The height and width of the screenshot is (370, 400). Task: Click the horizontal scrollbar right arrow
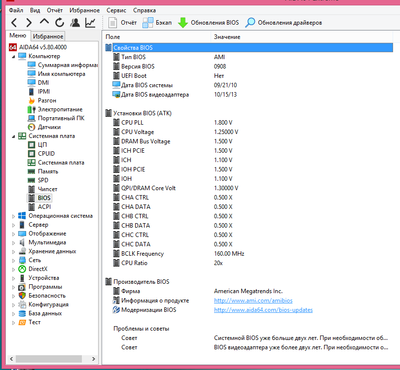coord(94,359)
